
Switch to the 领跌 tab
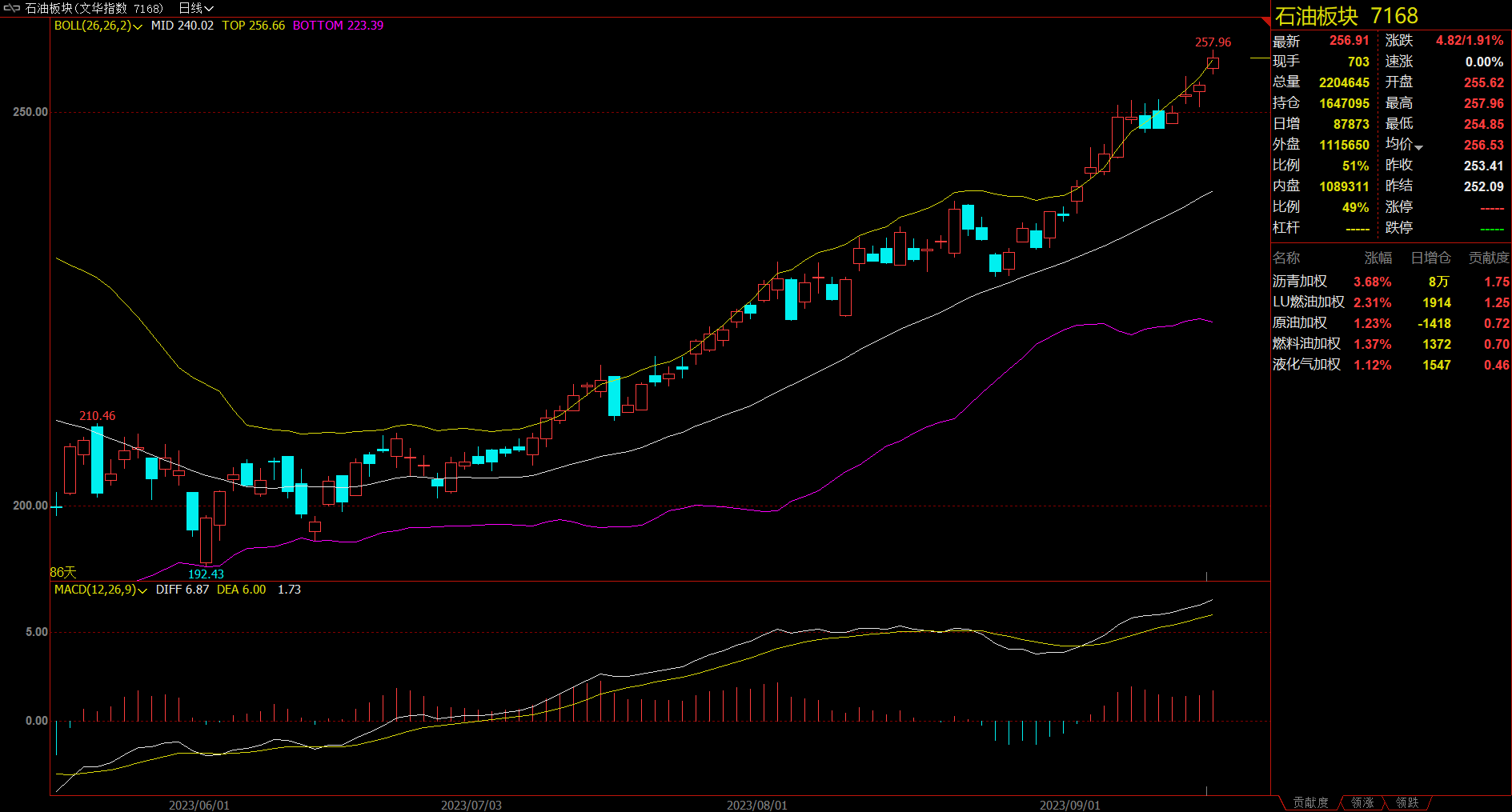[1407, 802]
